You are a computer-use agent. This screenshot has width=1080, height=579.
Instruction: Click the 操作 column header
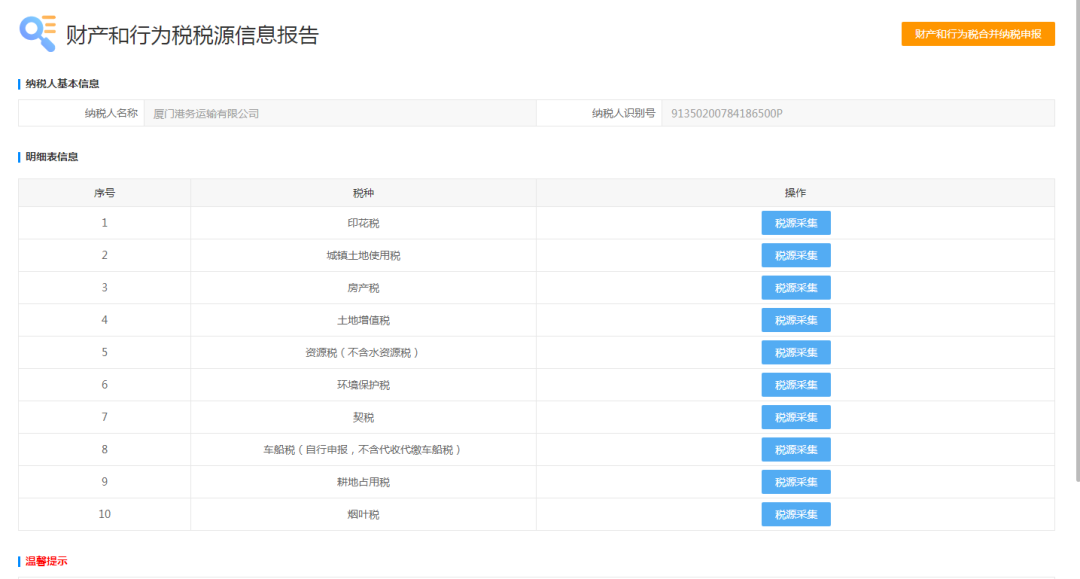pyautogui.click(x=796, y=193)
